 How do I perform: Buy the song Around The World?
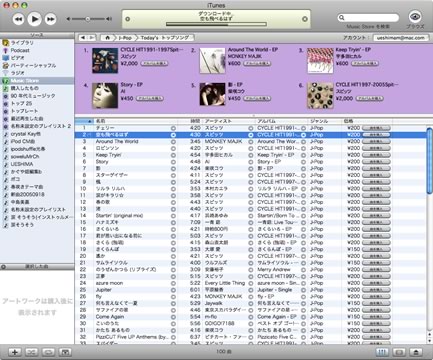(376, 142)
